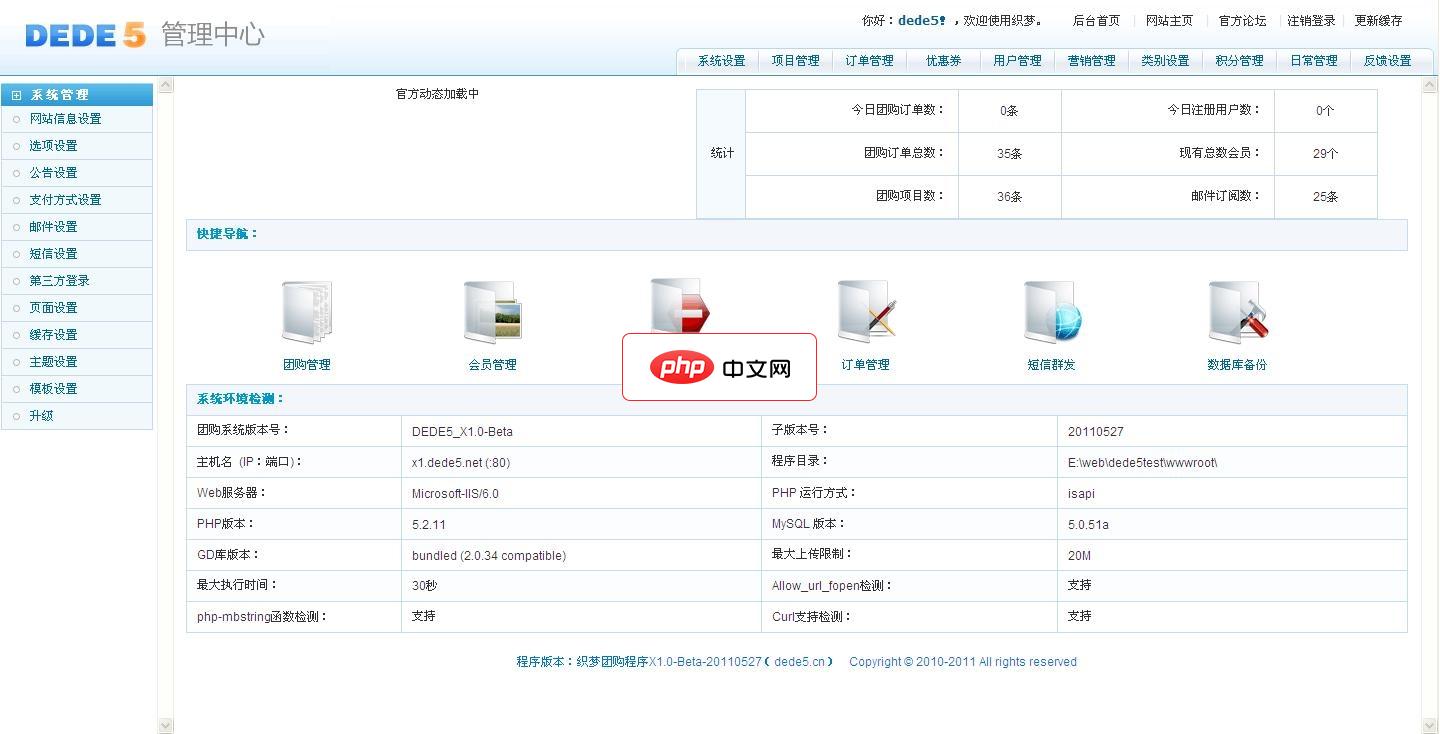Click the top scrollbar chevron on the right

(x=1429, y=85)
